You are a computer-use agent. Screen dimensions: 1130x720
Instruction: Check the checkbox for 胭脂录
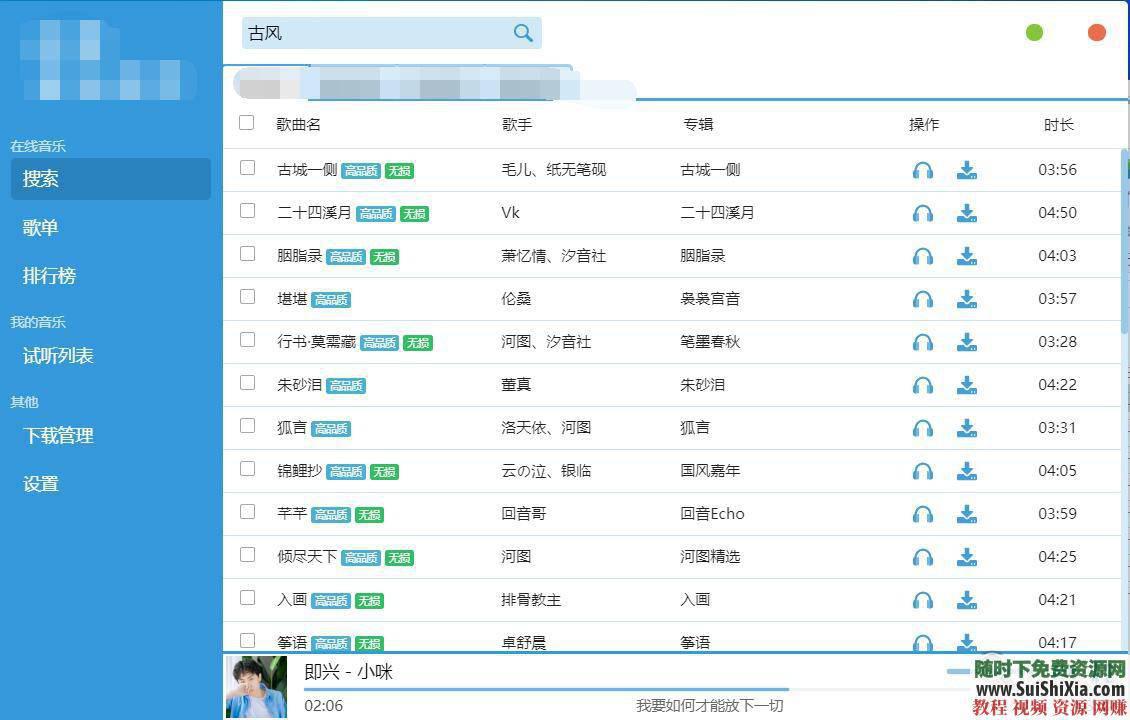[246, 253]
